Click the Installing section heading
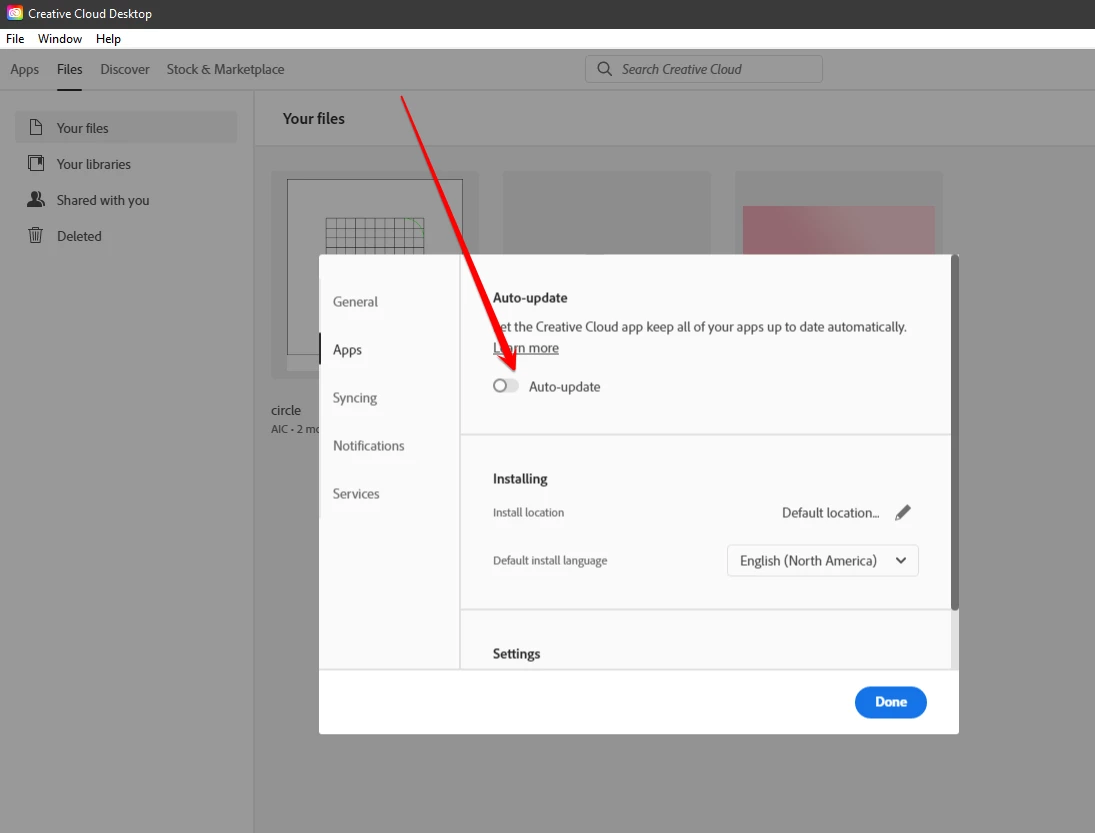Image resolution: width=1095 pixels, height=833 pixels. [x=520, y=479]
